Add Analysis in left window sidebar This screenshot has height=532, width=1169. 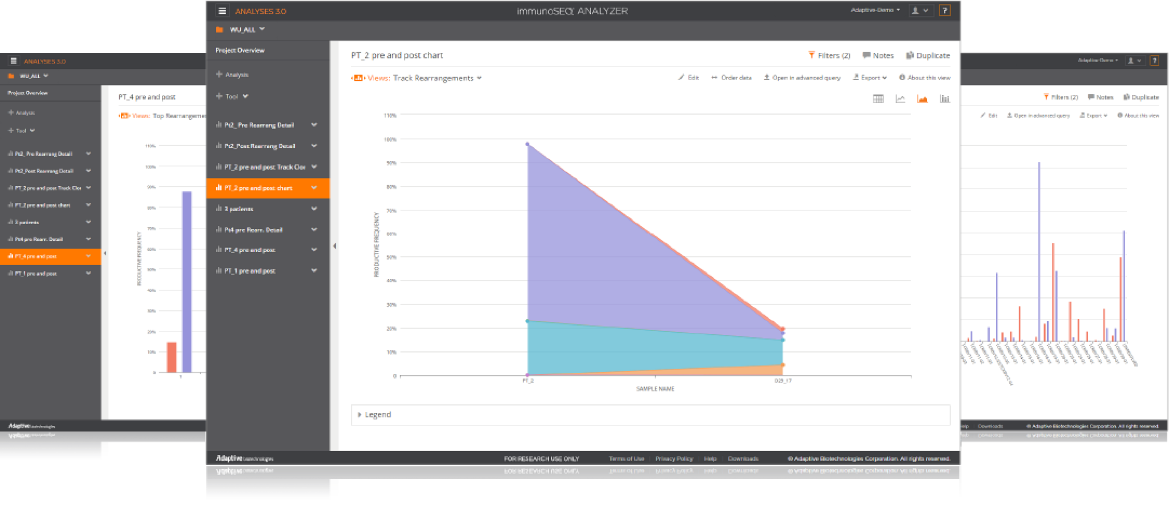[22, 113]
